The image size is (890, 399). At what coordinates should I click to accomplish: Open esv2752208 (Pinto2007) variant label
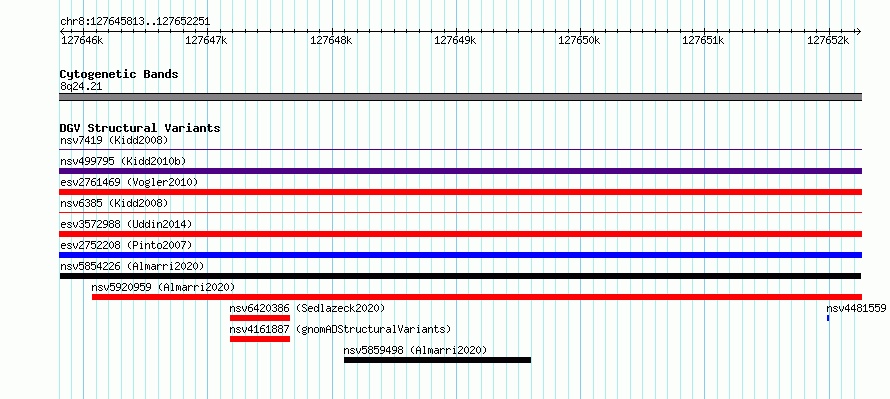pos(126,245)
